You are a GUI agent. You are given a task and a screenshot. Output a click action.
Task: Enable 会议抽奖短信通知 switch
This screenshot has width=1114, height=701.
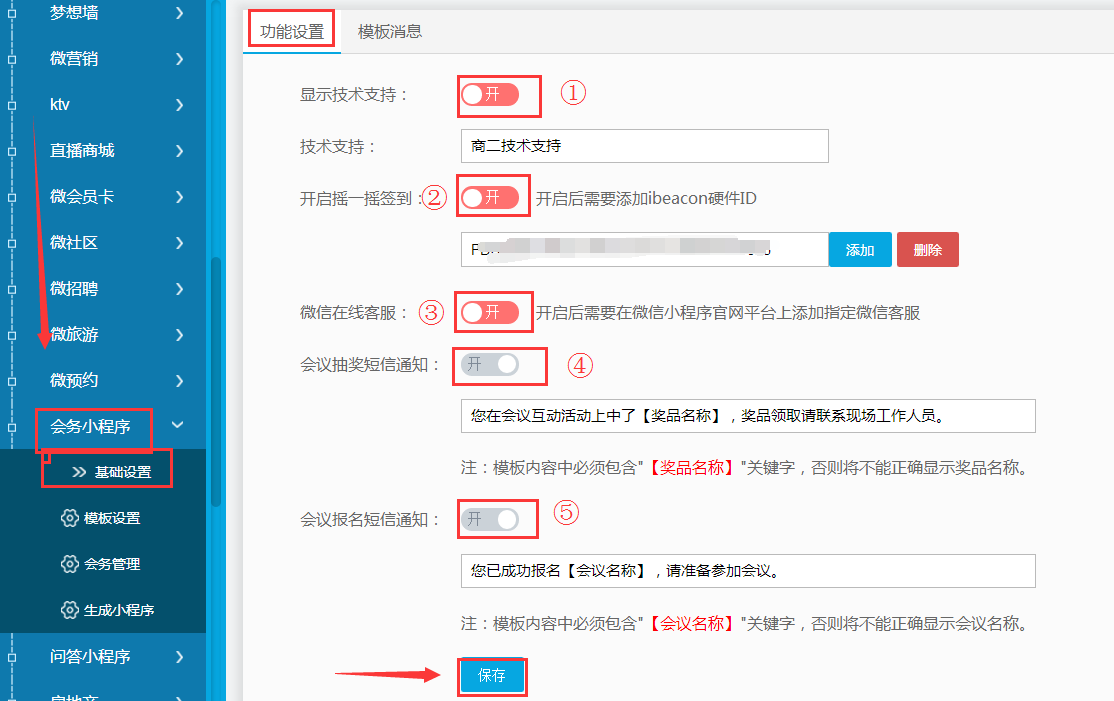click(x=490, y=365)
